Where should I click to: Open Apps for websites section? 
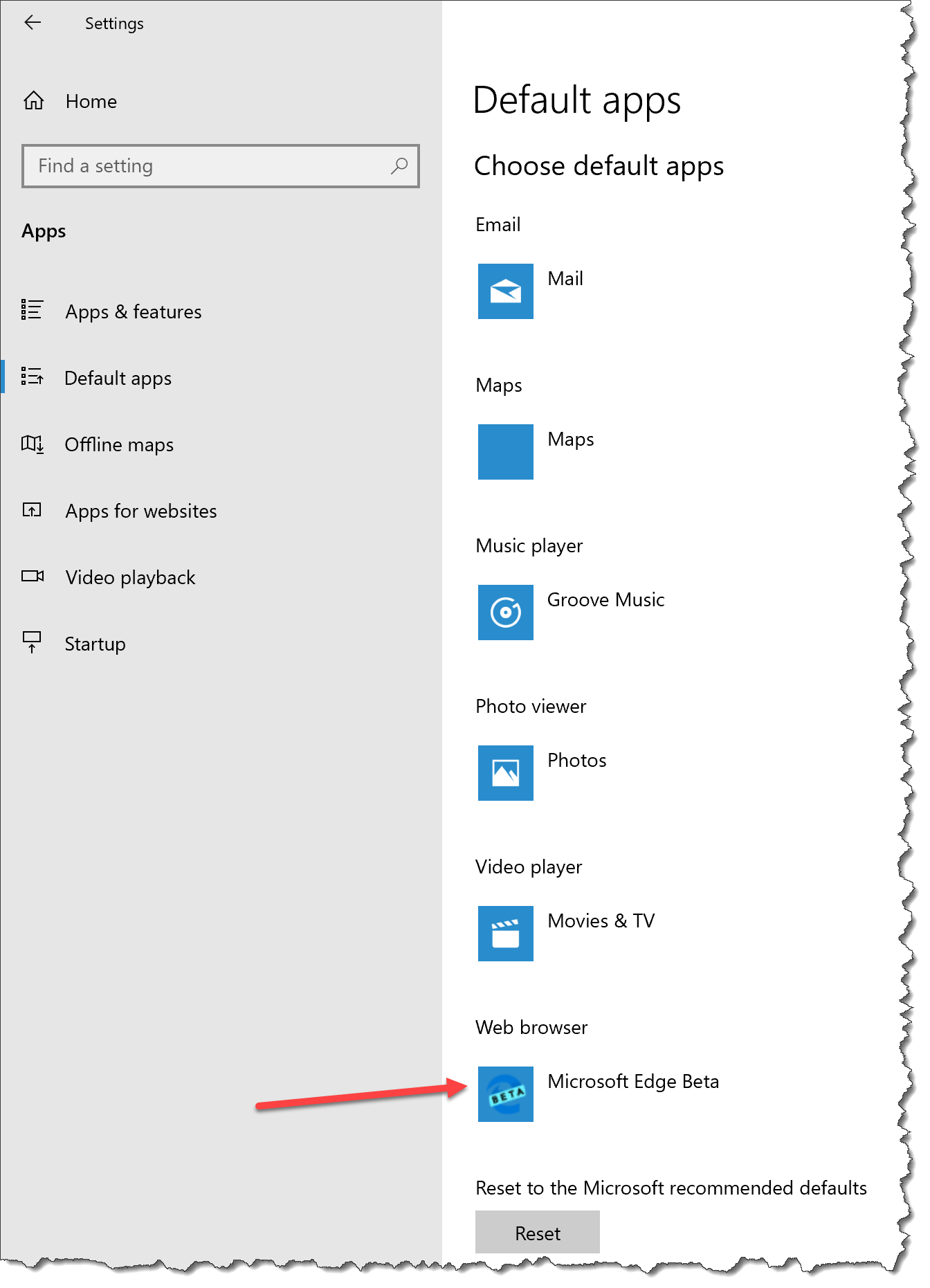(141, 511)
